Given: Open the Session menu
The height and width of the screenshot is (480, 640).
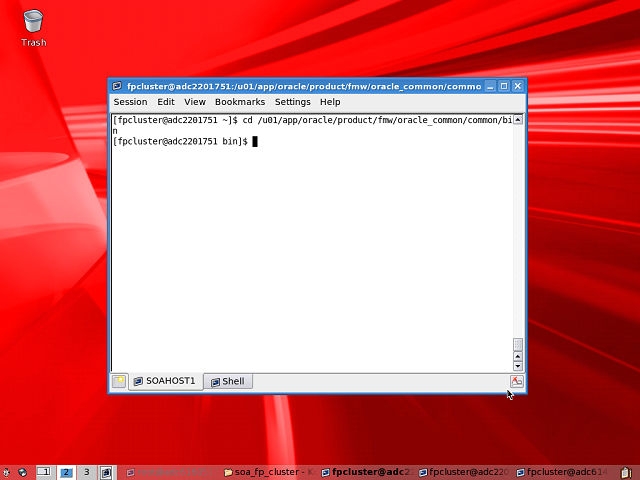Looking at the screenshot, I should point(130,102).
